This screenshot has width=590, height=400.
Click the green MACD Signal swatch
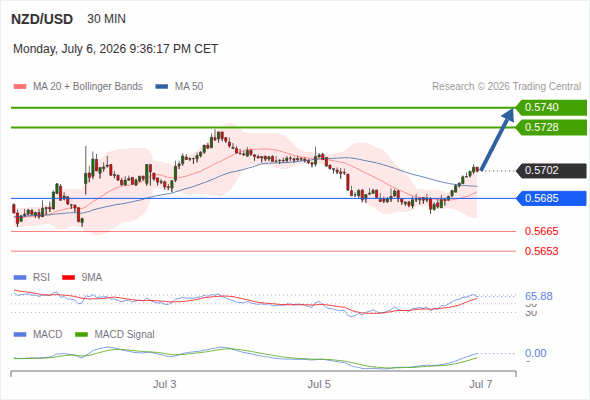pos(81,335)
